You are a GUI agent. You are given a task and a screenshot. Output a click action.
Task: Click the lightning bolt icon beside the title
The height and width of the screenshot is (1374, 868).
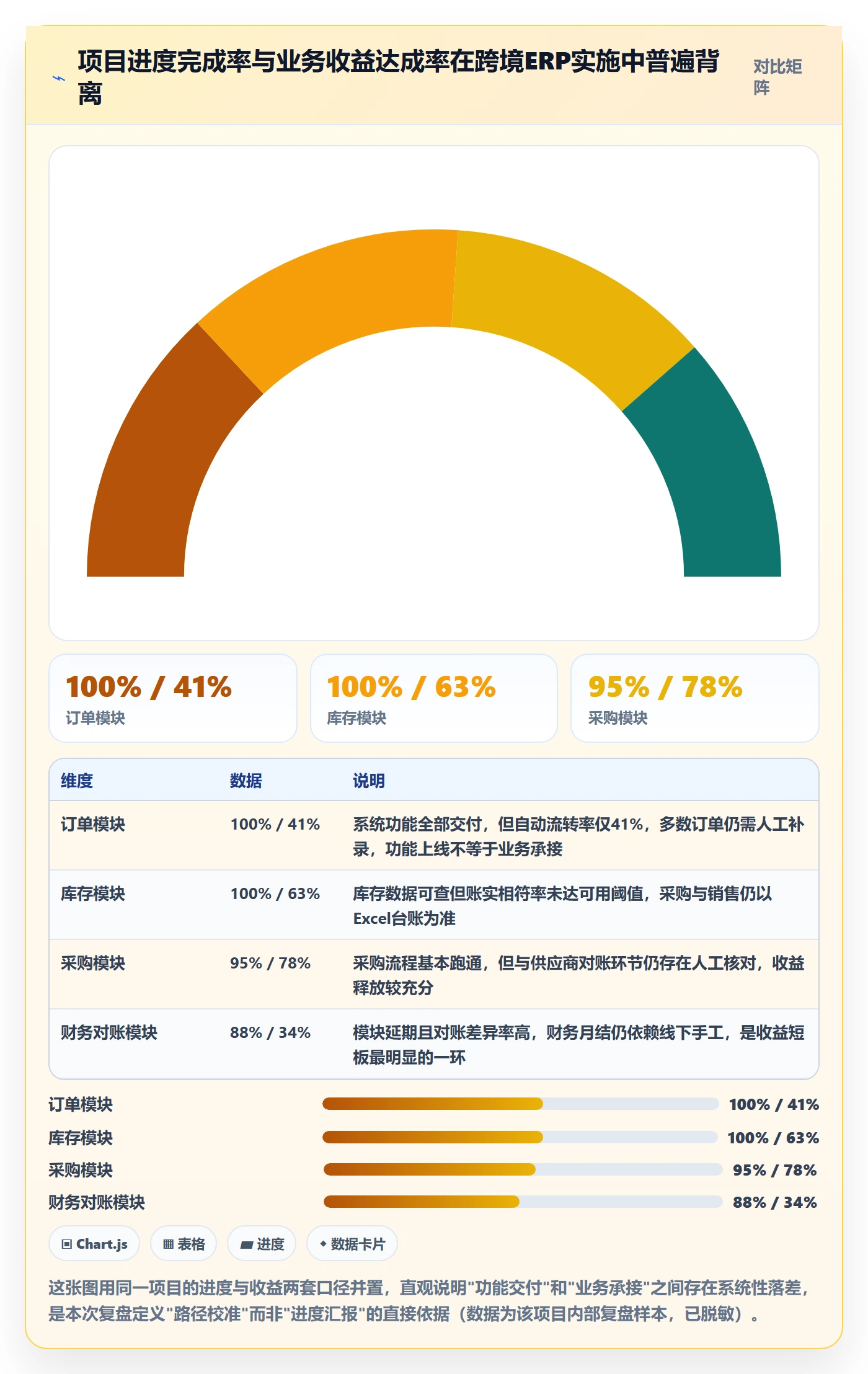[x=59, y=78]
